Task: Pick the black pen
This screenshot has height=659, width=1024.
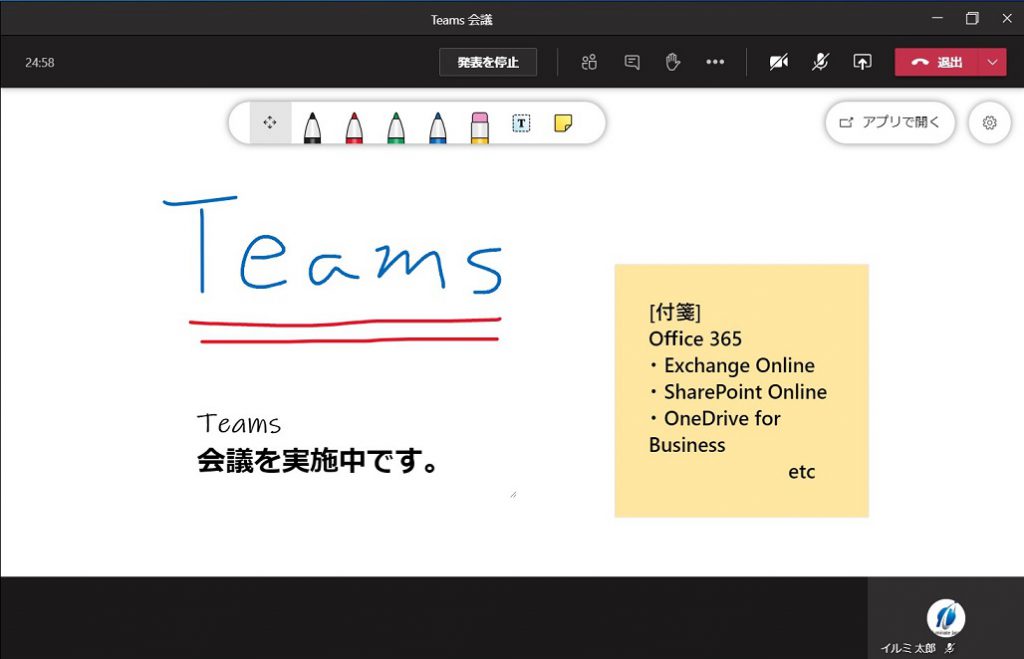Action: click(x=312, y=127)
